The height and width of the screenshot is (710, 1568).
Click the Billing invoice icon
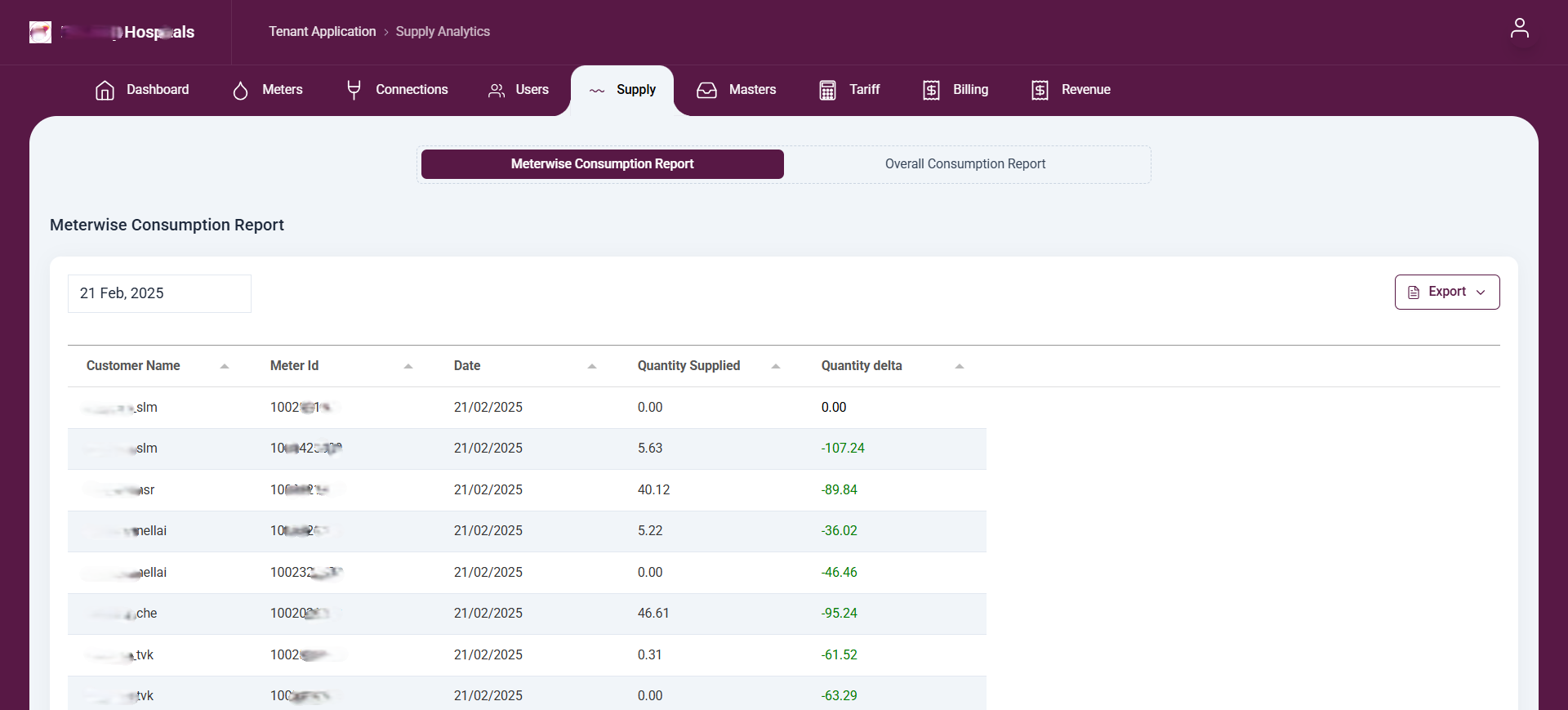pyautogui.click(x=931, y=90)
